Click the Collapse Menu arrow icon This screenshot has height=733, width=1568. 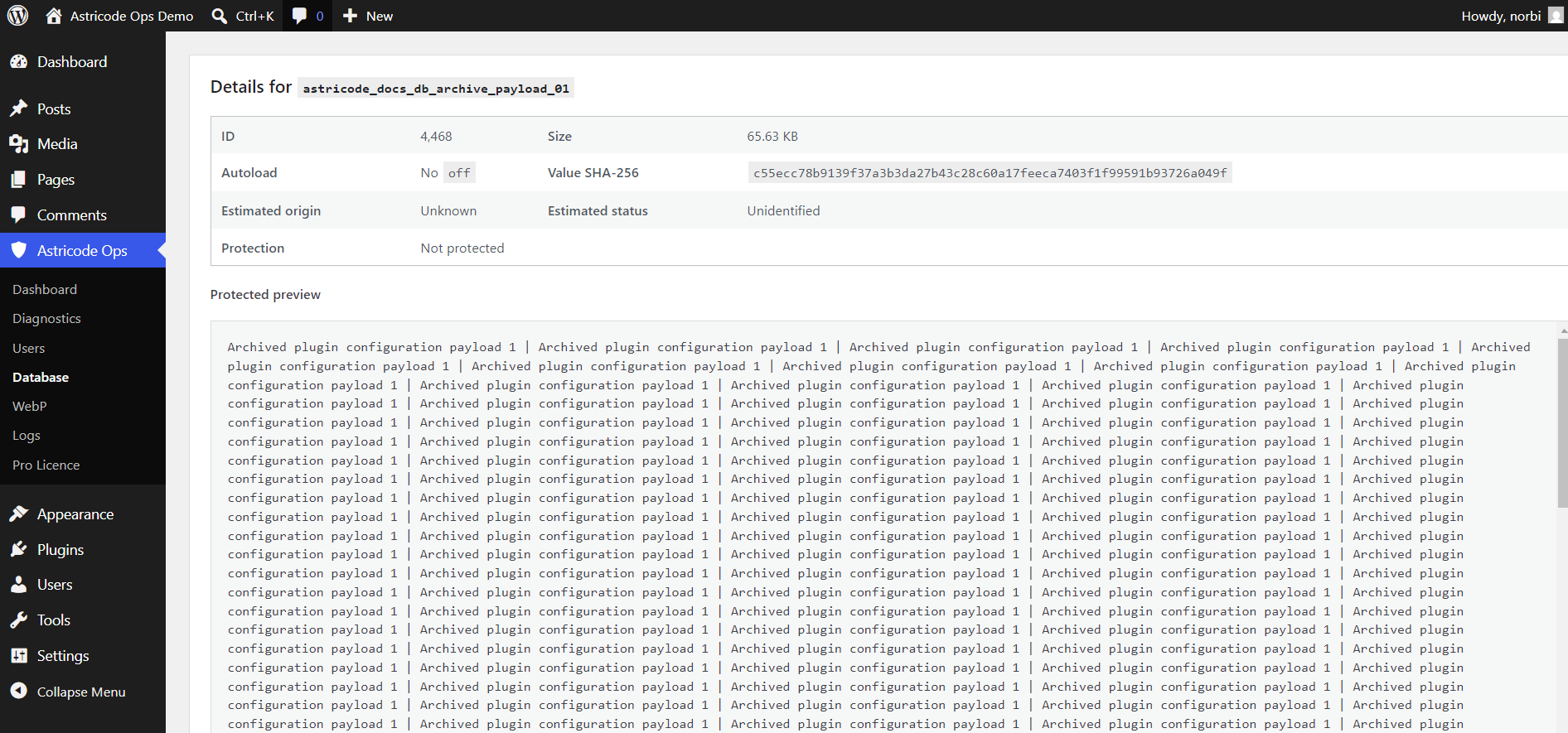tap(18, 692)
